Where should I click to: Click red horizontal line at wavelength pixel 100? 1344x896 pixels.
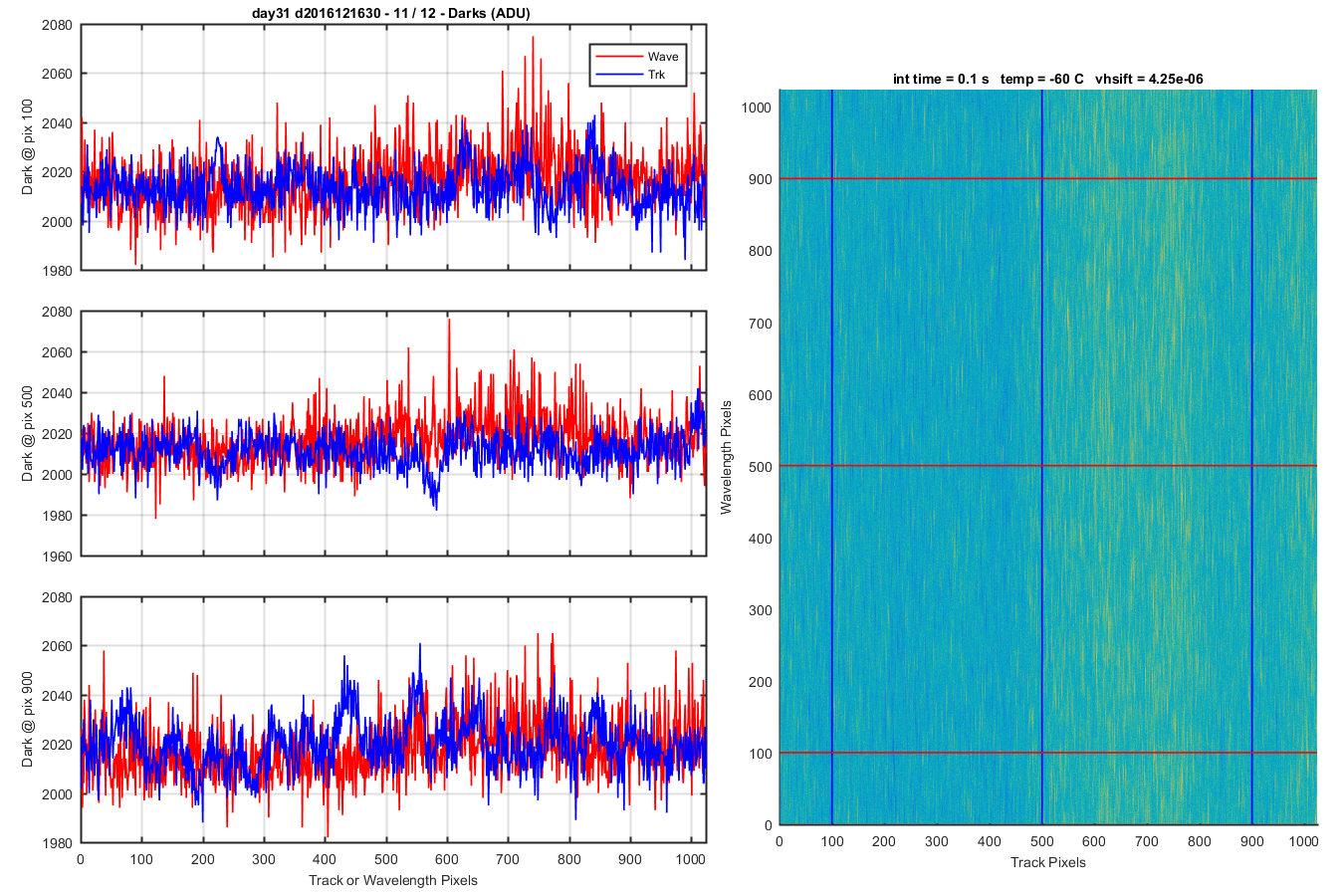1047,753
